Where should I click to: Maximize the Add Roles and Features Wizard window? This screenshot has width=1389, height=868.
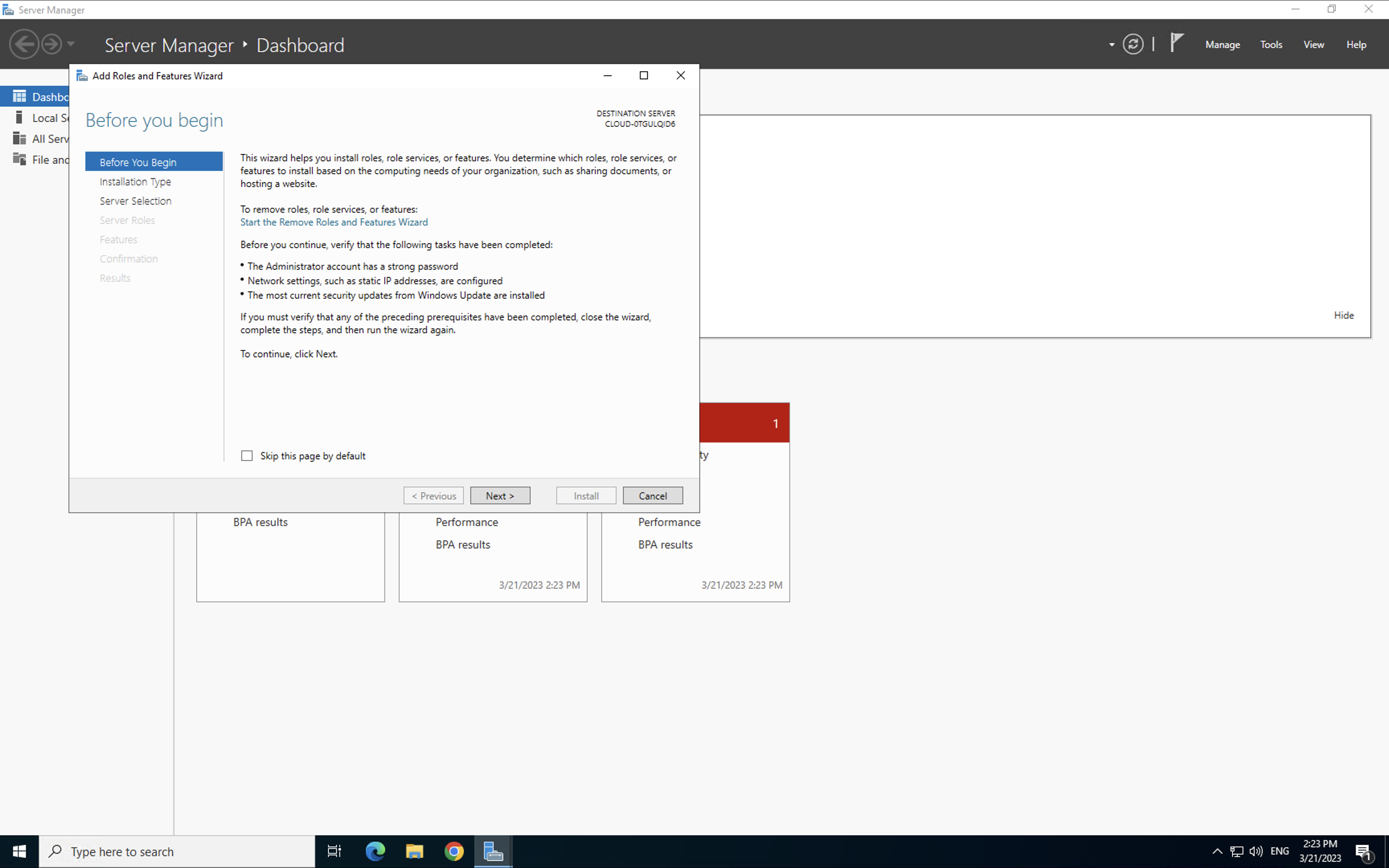tap(643, 75)
